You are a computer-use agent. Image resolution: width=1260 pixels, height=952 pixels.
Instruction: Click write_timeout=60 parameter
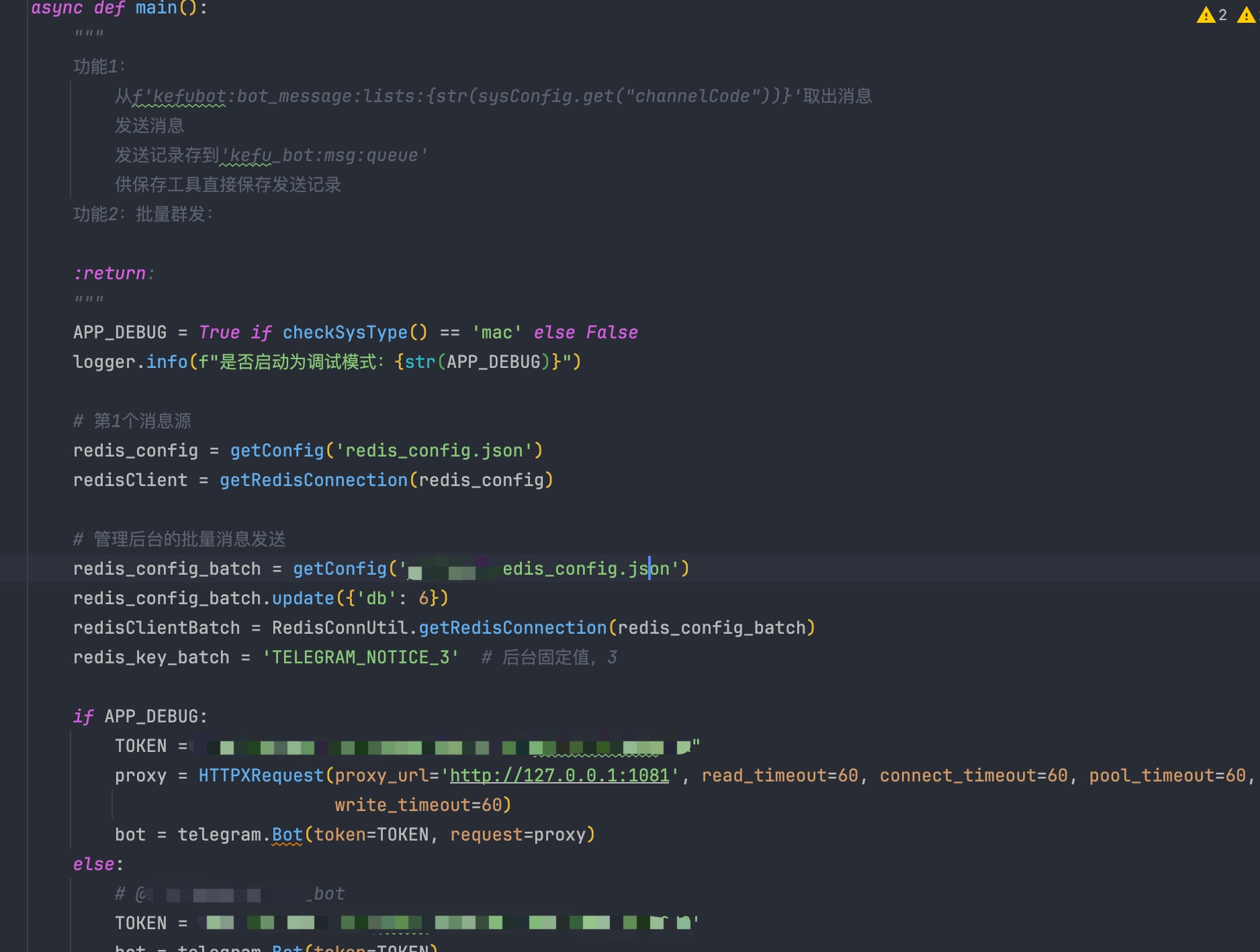point(418,805)
